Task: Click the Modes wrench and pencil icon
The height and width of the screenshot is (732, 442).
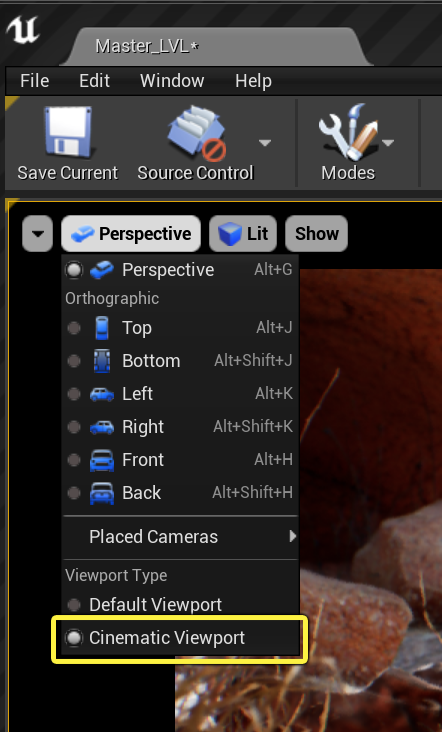Action: [348, 132]
